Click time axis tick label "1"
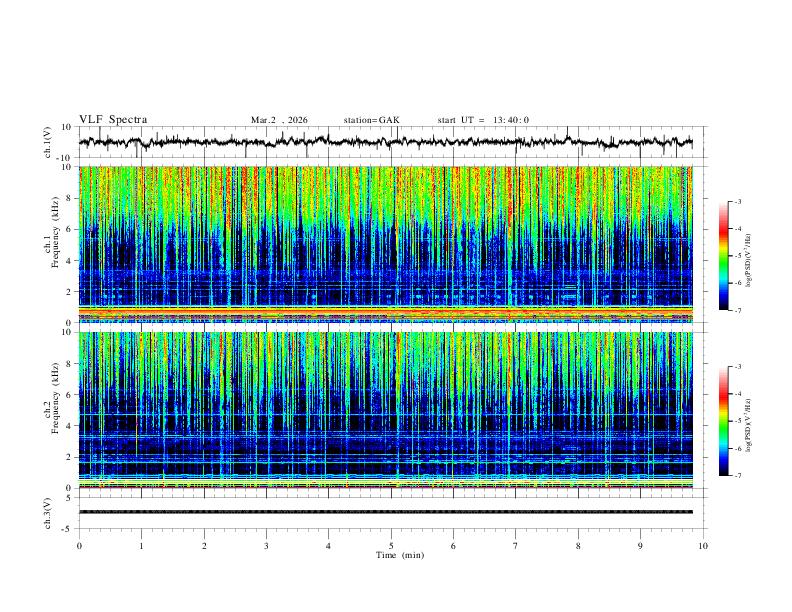 coord(141,546)
